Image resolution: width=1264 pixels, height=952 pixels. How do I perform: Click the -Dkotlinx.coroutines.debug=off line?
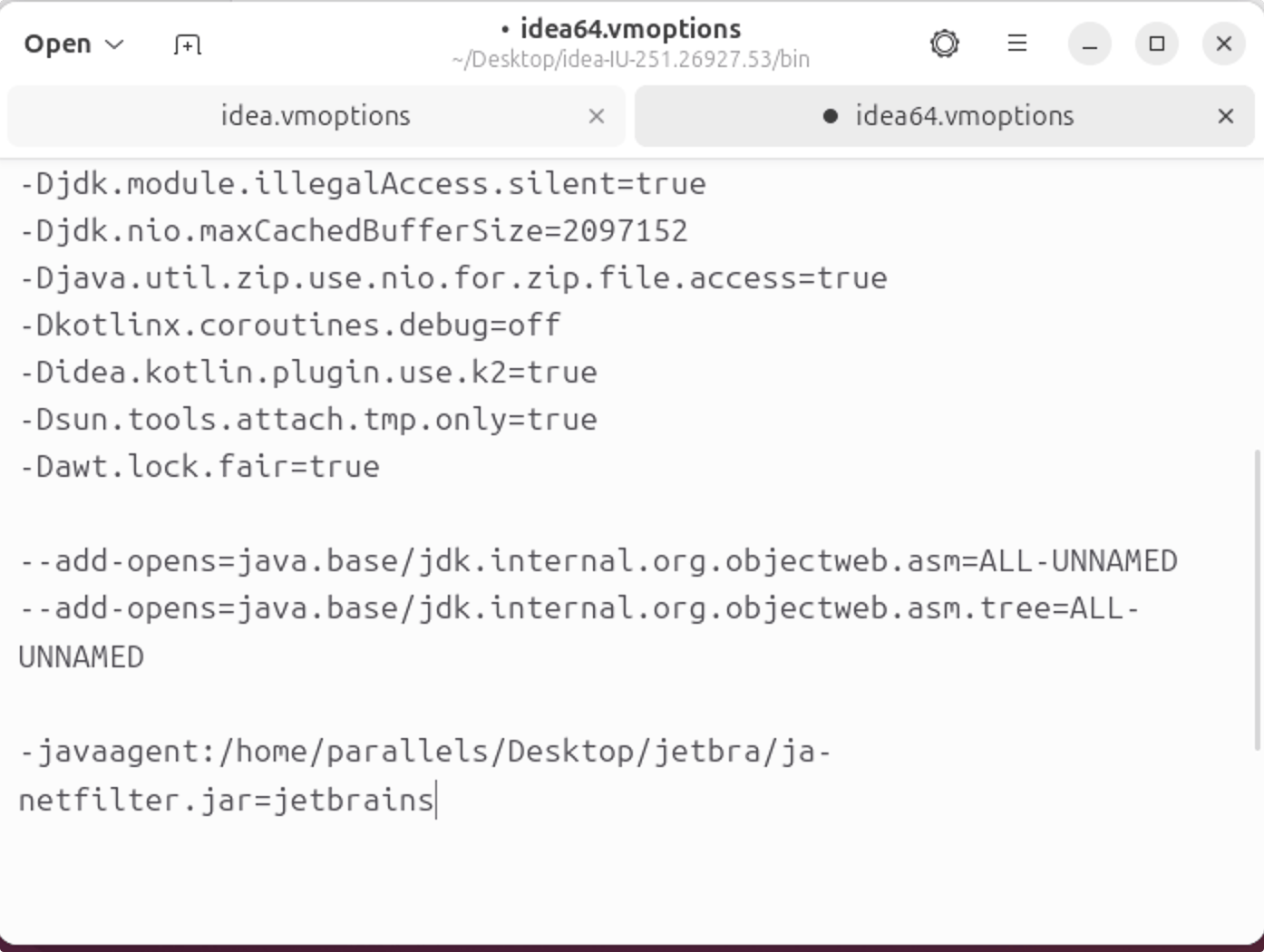click(290, 325)
